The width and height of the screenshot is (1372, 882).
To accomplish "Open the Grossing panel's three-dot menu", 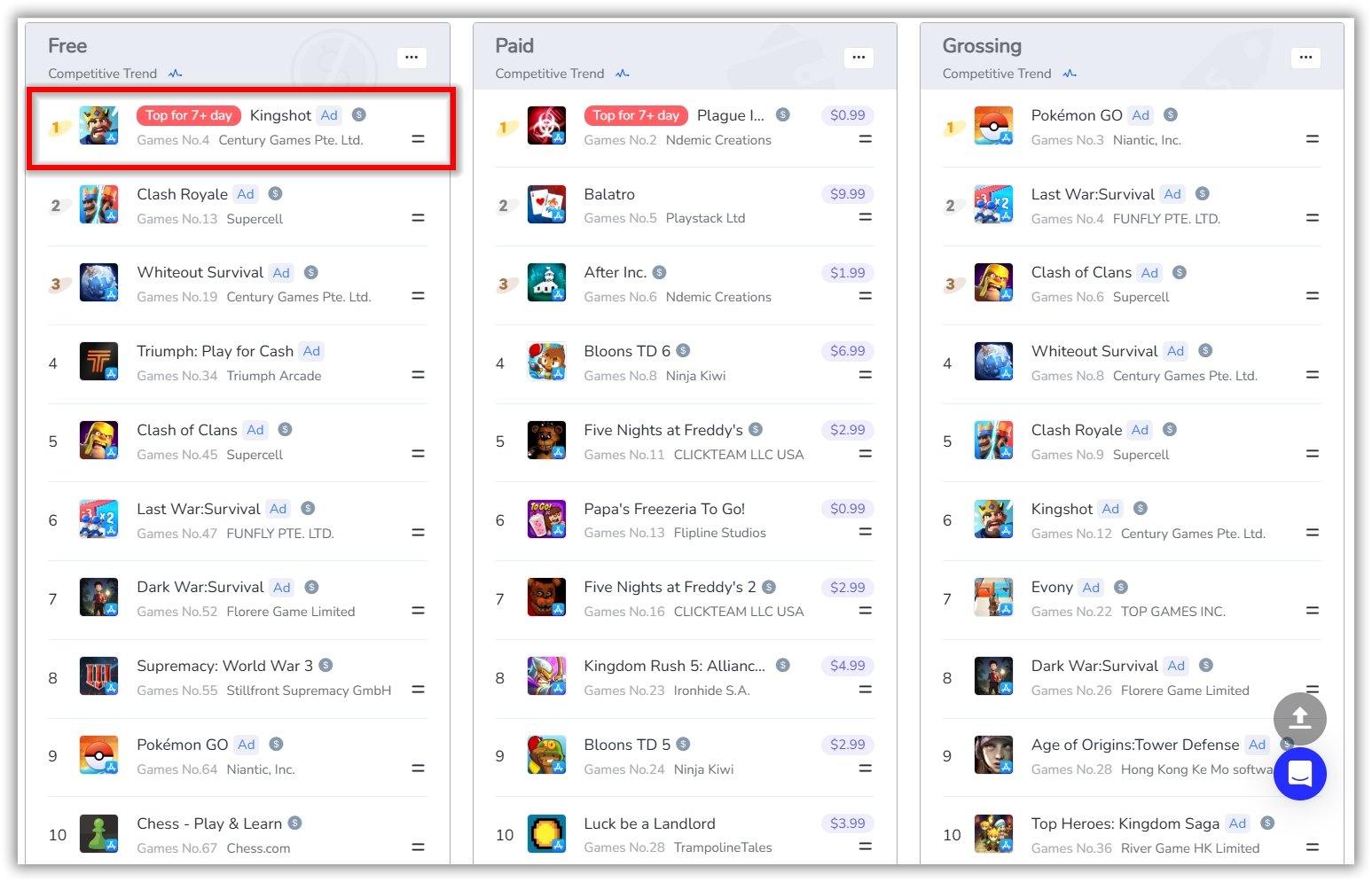I will [x=1305, y=58].
